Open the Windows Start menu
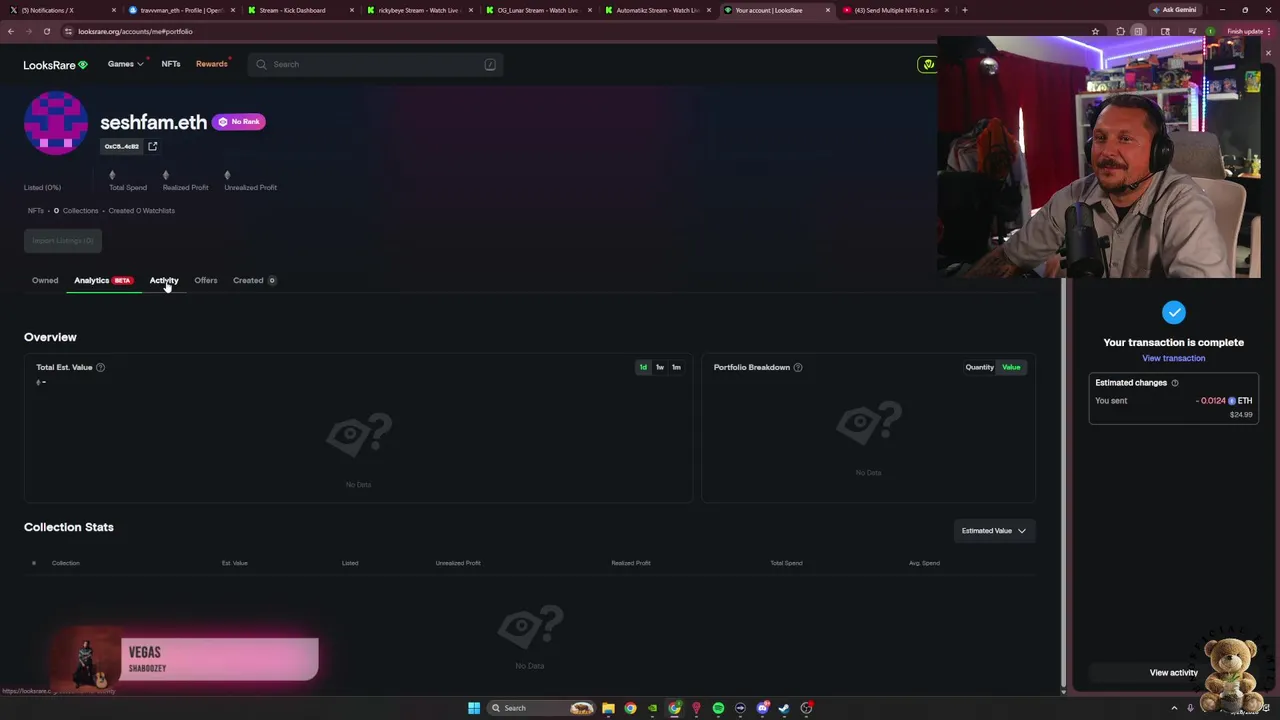The image size is (1280, 720). coord(474,708)
